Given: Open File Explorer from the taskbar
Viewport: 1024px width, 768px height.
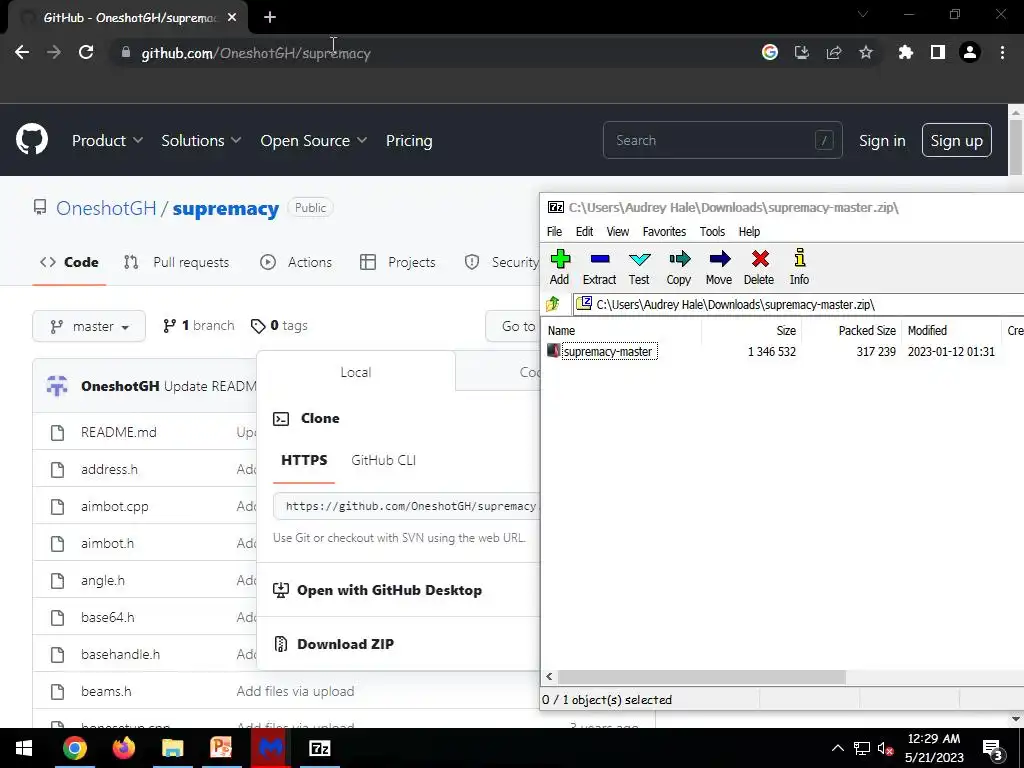Looking at the screenshot, I should tap(173, 748).
